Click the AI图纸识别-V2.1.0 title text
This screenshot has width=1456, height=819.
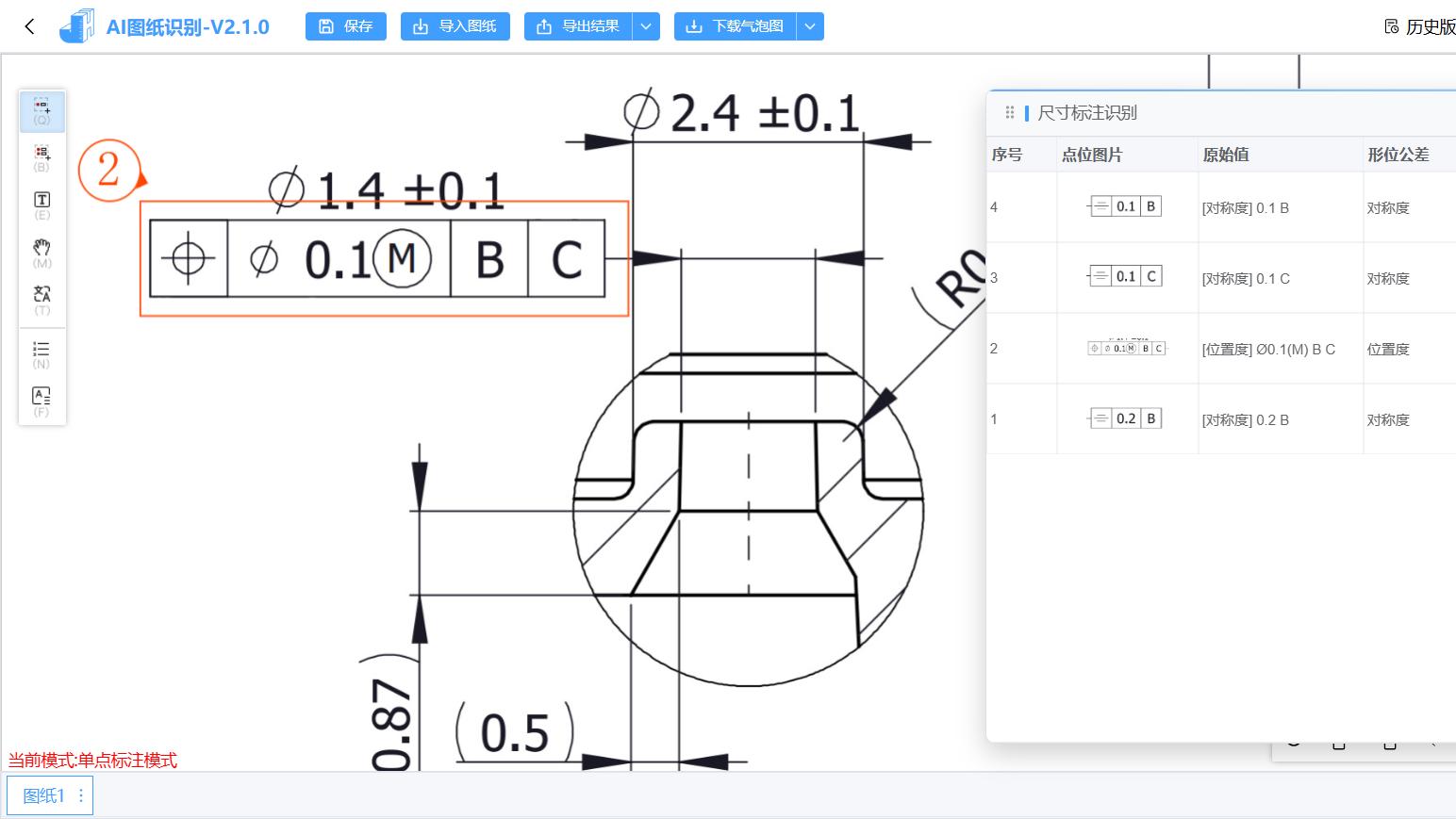[188, 27]
